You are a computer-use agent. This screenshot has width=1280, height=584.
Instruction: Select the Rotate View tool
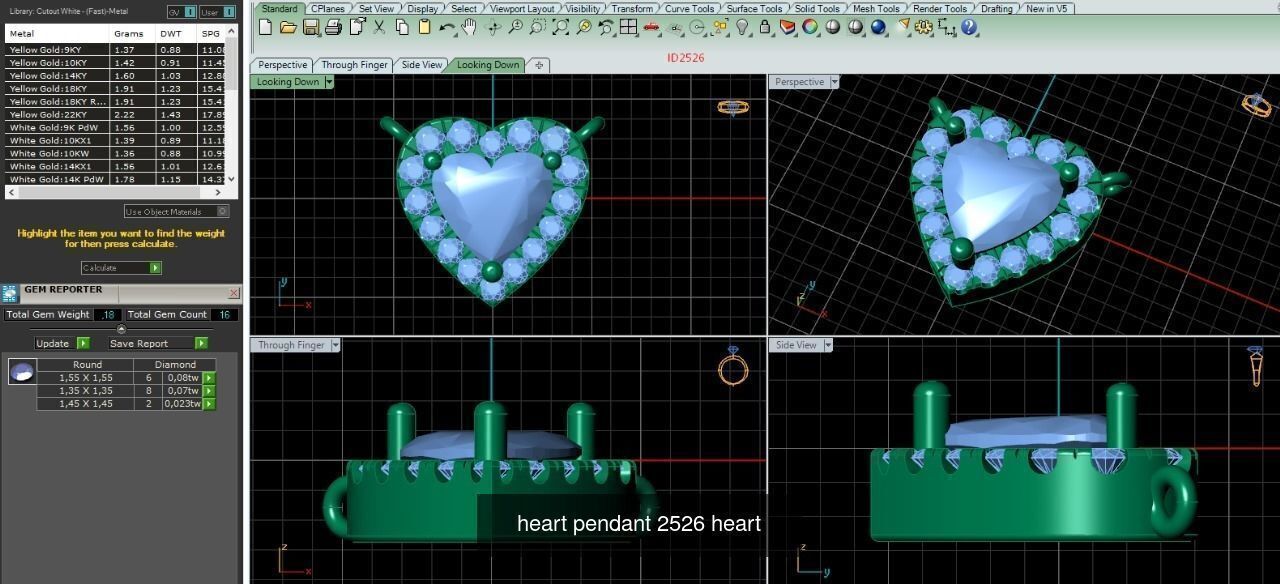(x=493, y=27)
